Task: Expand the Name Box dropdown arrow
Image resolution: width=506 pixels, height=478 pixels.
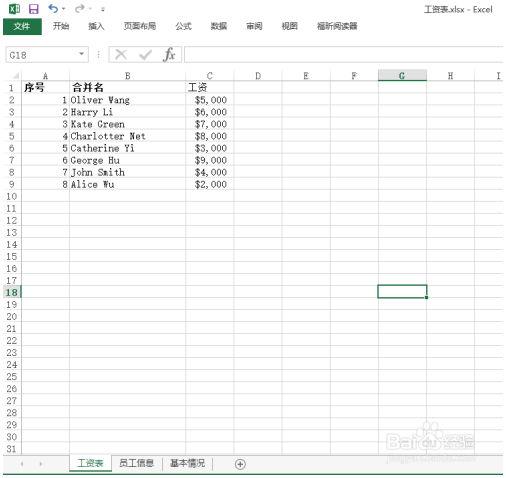Action: click(x=81, y=54)
